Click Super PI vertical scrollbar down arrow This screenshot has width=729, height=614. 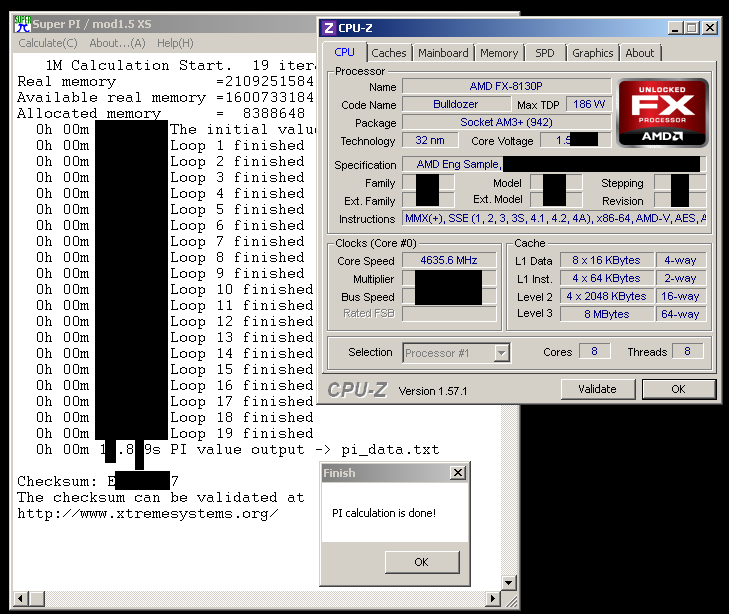508,582
